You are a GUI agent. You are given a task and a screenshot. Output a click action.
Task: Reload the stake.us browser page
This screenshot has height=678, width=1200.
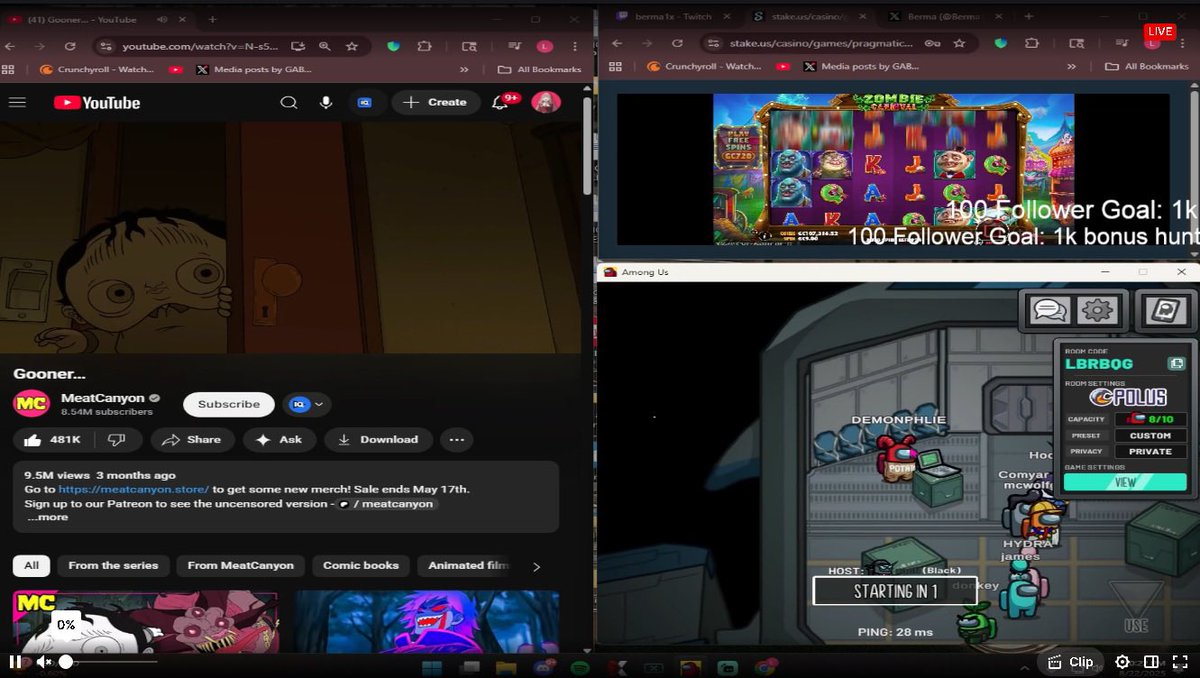[x=677, y=43]
